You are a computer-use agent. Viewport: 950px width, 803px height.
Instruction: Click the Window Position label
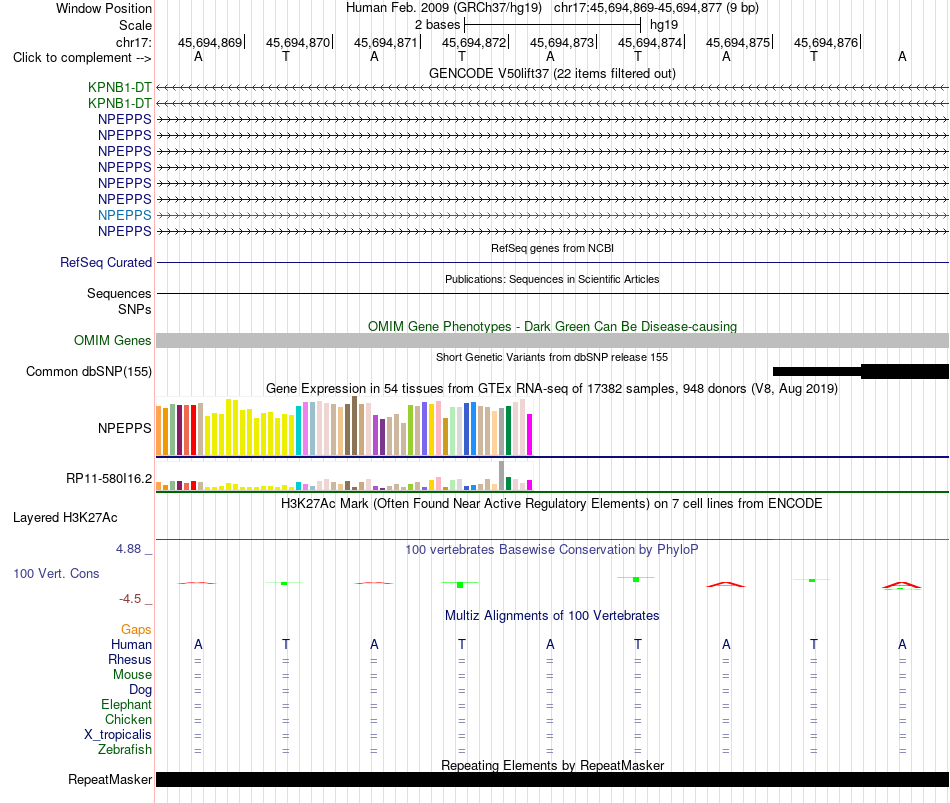(104, 8)
